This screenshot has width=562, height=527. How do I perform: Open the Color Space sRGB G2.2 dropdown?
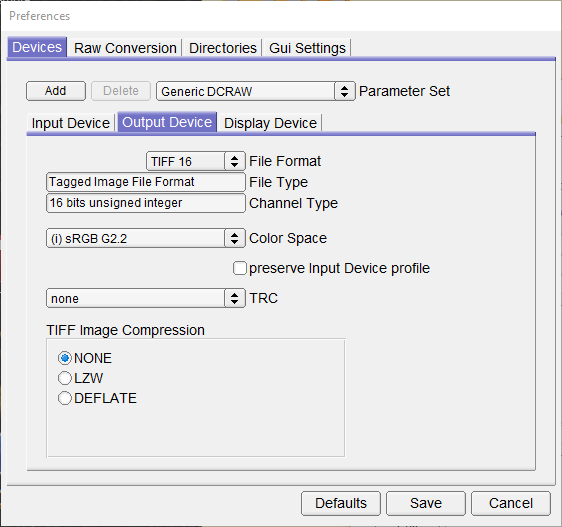pos(234,238)
